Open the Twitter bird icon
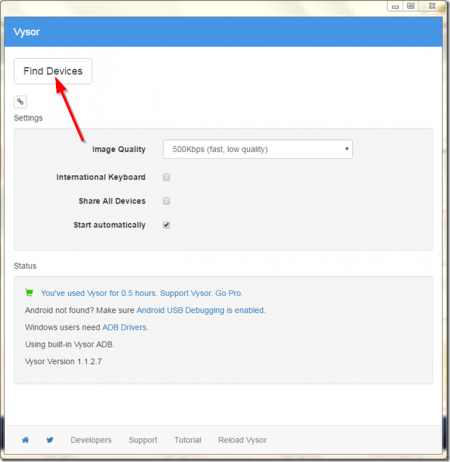Screen dimensions: 450x462 pos(50,440)
